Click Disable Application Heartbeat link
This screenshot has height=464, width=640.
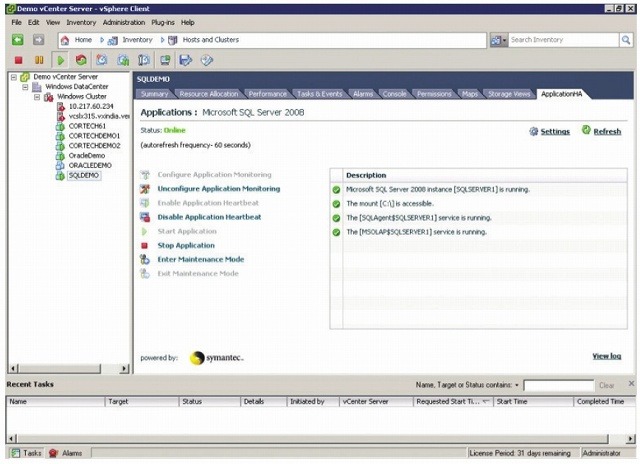pyautogui.click(x=209, y=217)
